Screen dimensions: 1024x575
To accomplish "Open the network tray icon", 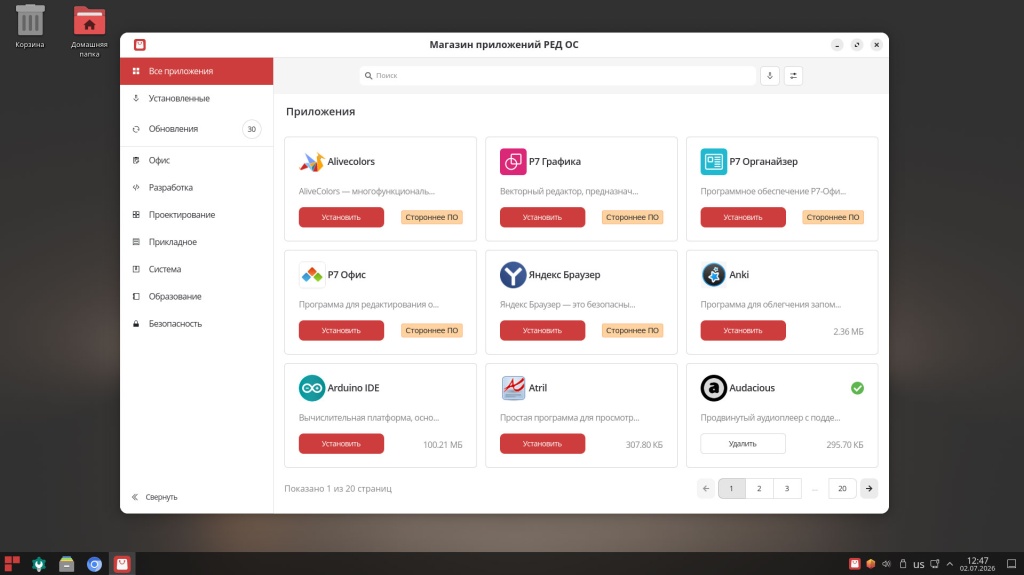I will 935,564.
